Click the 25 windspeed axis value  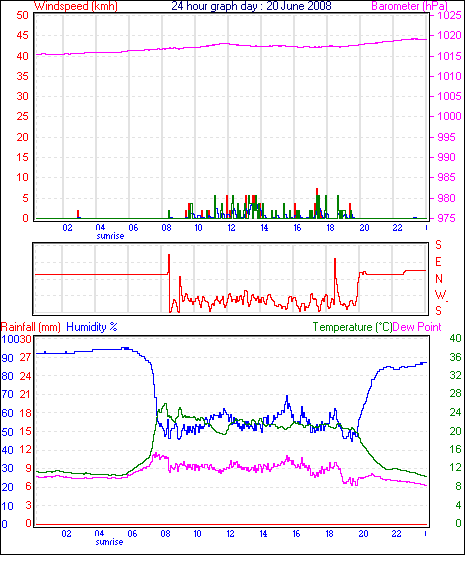coord(23,116)
